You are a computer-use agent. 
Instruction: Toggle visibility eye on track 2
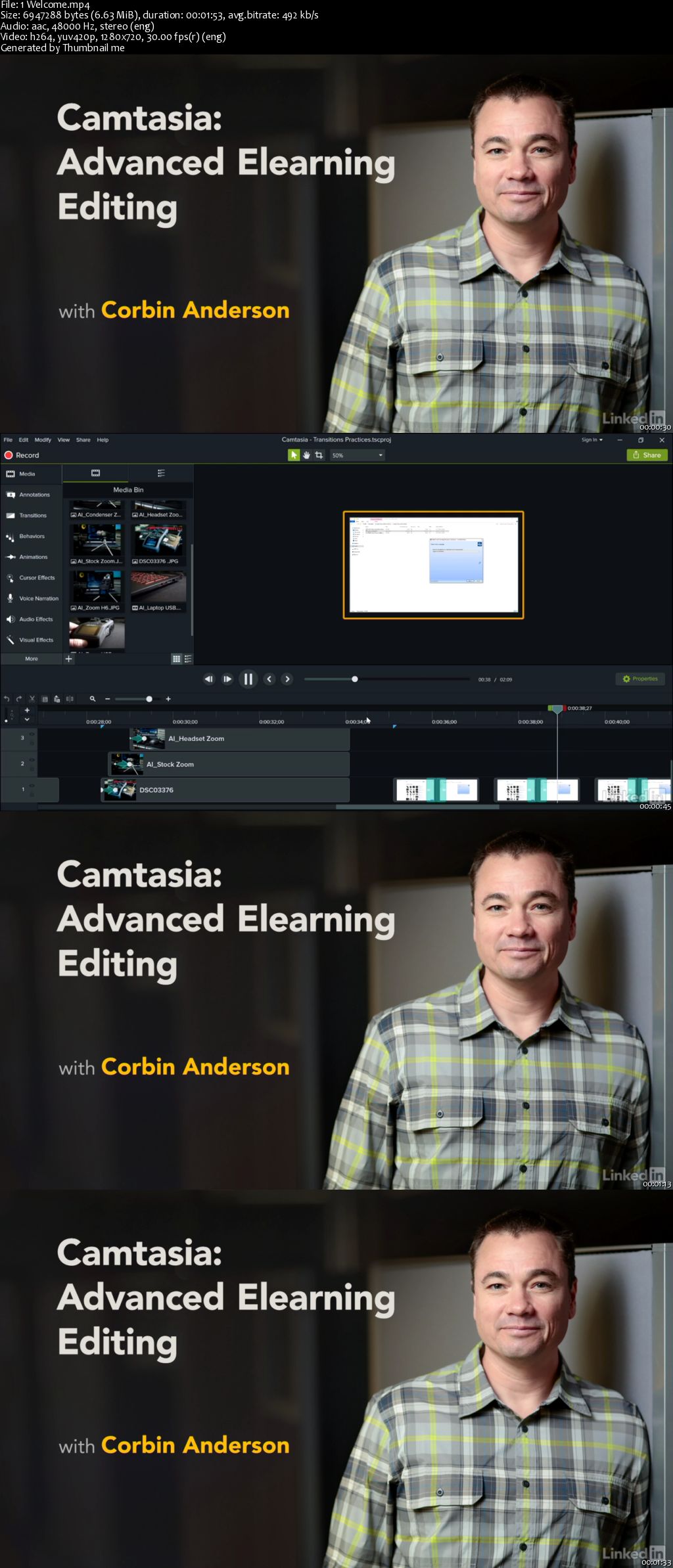[x=32, y=760]
